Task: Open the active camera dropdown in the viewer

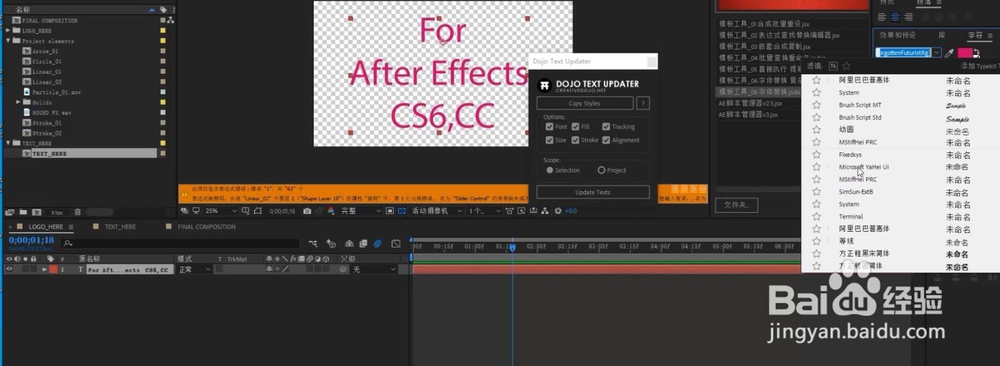Action: 438,210
